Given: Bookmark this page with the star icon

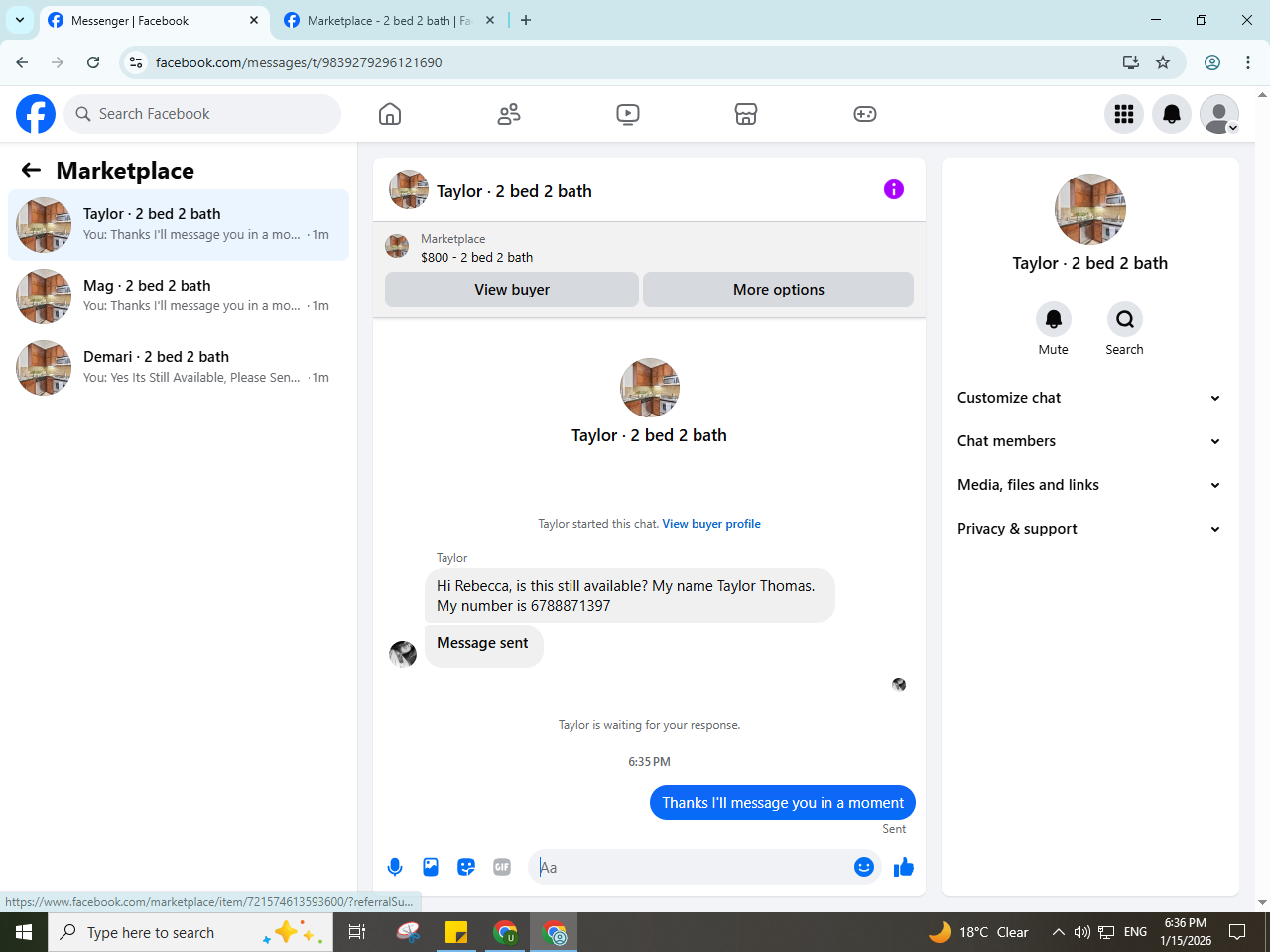Looking at the screenshot, I should pos(1163,62).
